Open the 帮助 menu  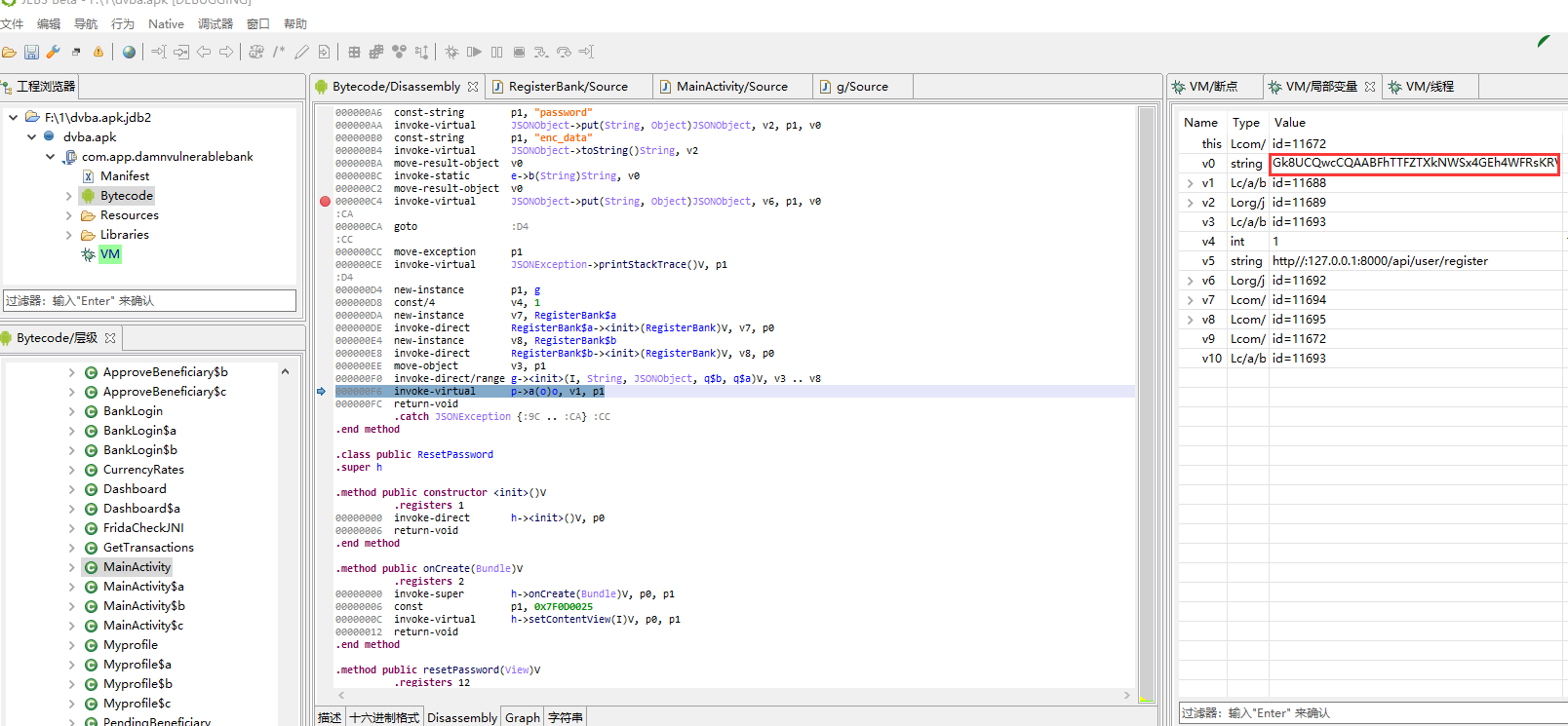point(295,23)
